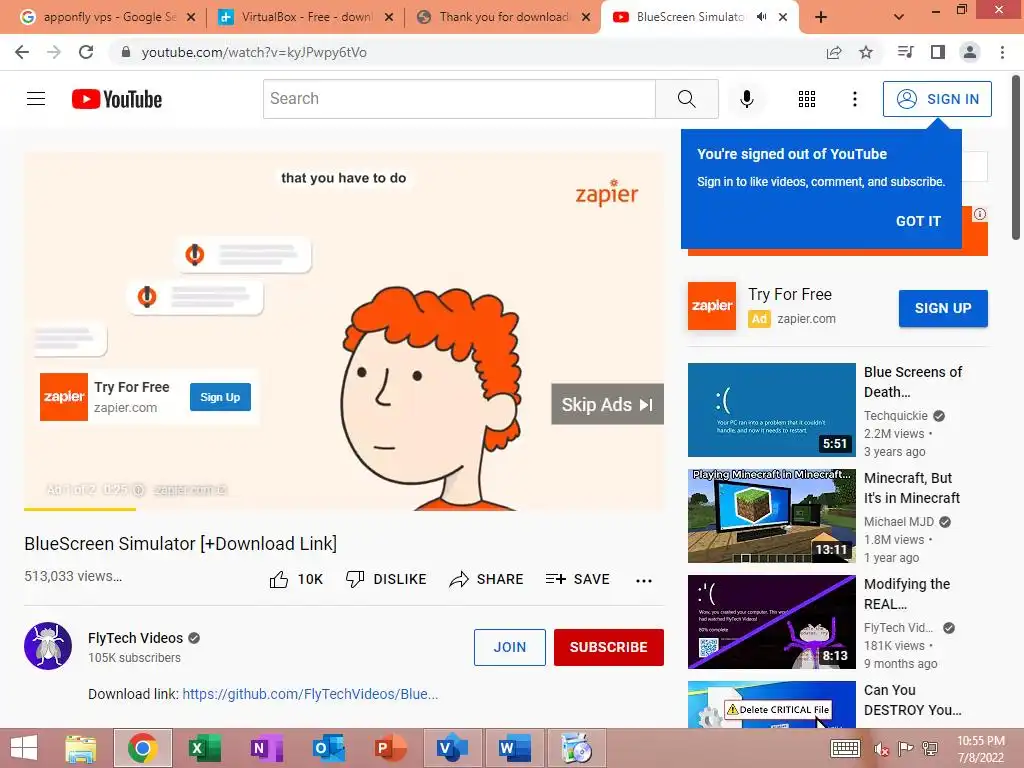The image size is (1024, 768).
Task: Start voice search with microphone icon
Action: click(x=746, y=99)
